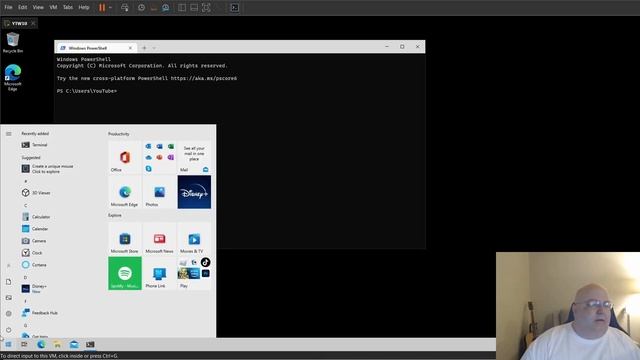Open the Microsoft Store tile
The image size is (640, 360).
[x=125, y=238]
